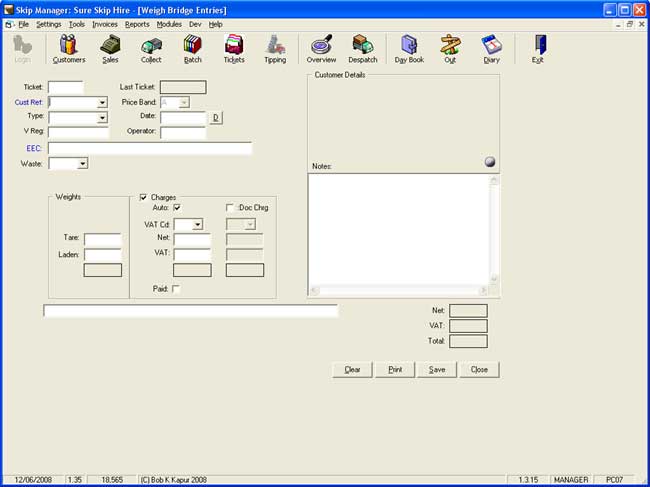Click inside the Ticket field
Viewport: 650px width, 487px height.
65,87
